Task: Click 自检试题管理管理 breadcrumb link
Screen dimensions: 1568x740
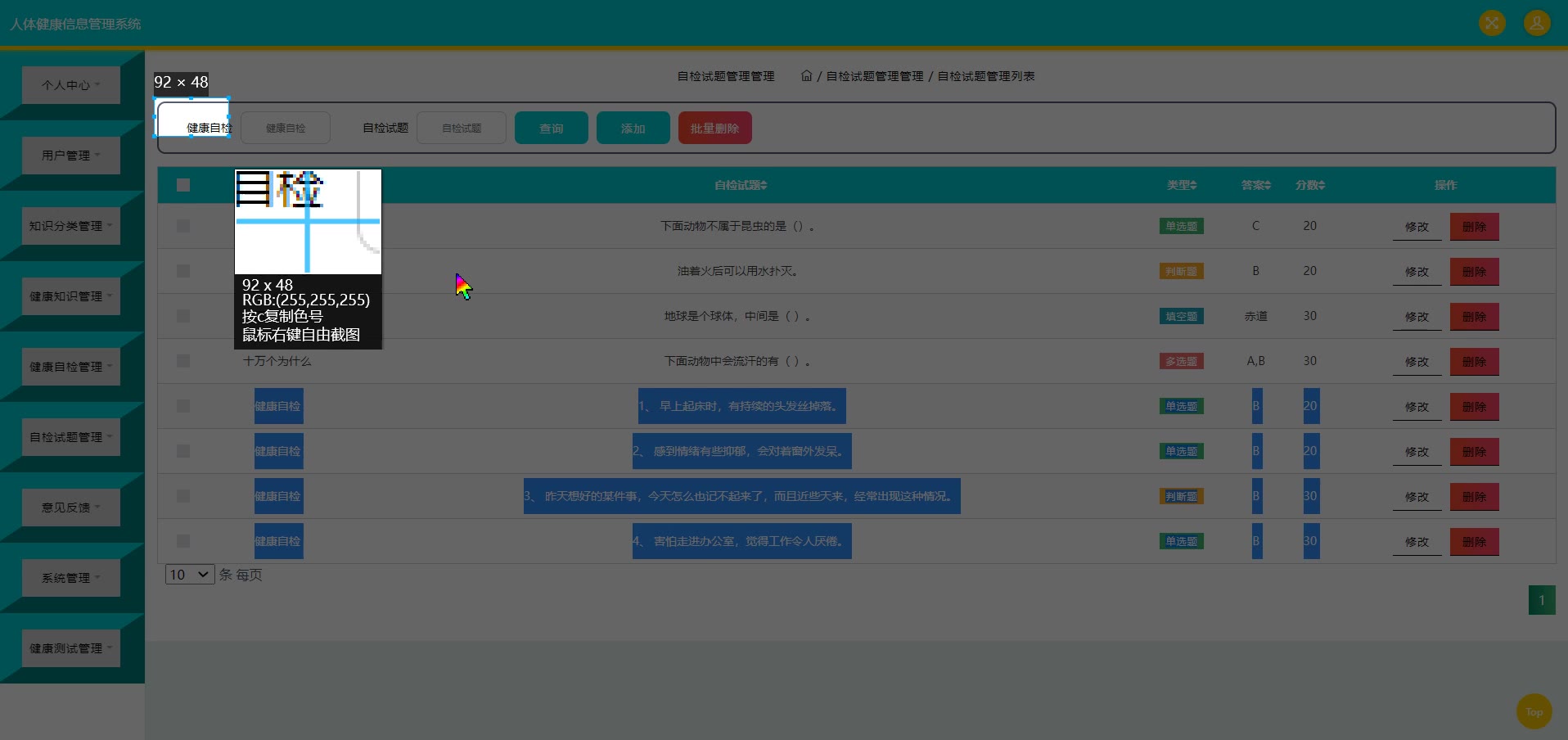Action: 874,76
